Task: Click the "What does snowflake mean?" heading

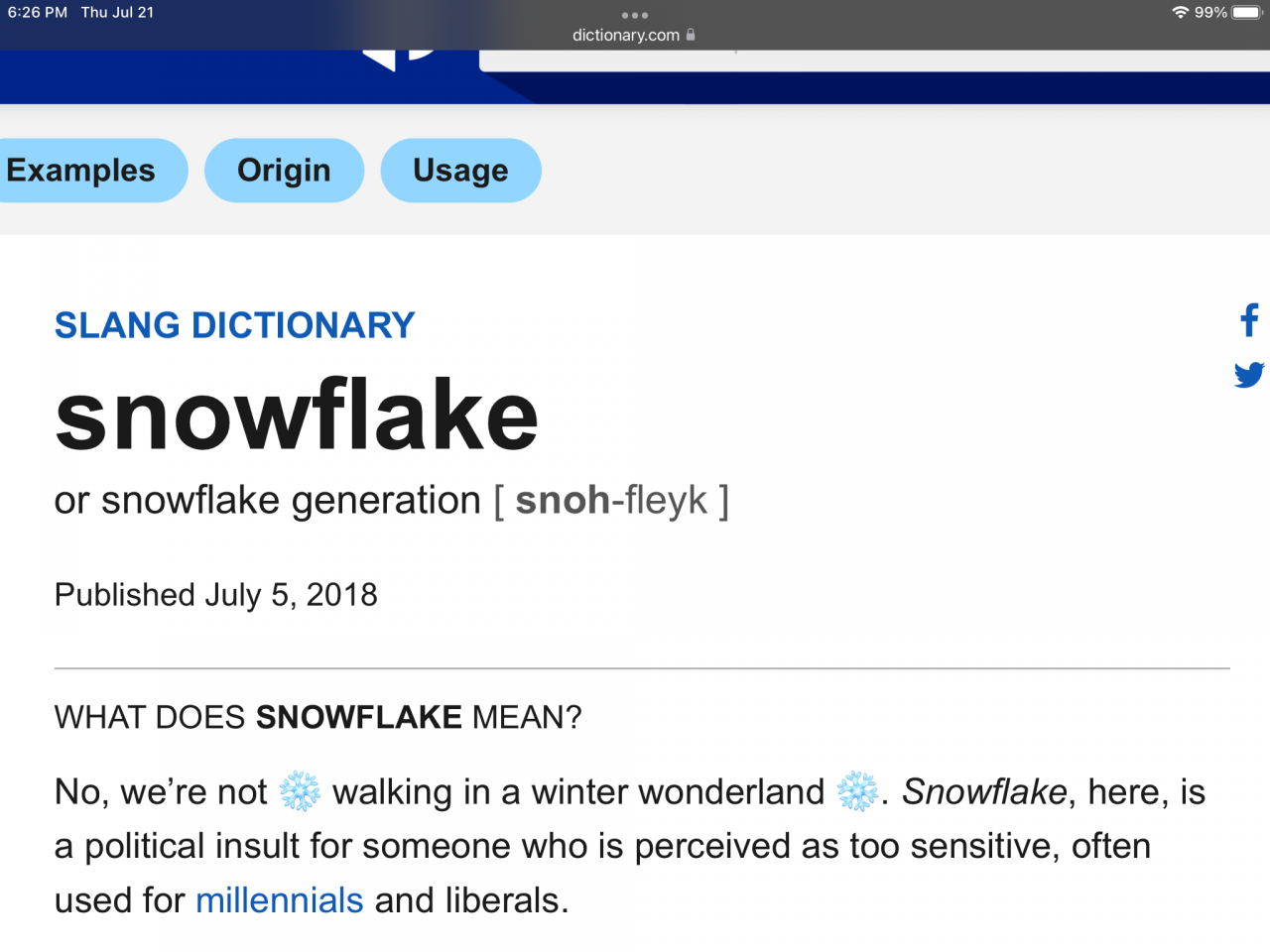Action: [318, 717]
